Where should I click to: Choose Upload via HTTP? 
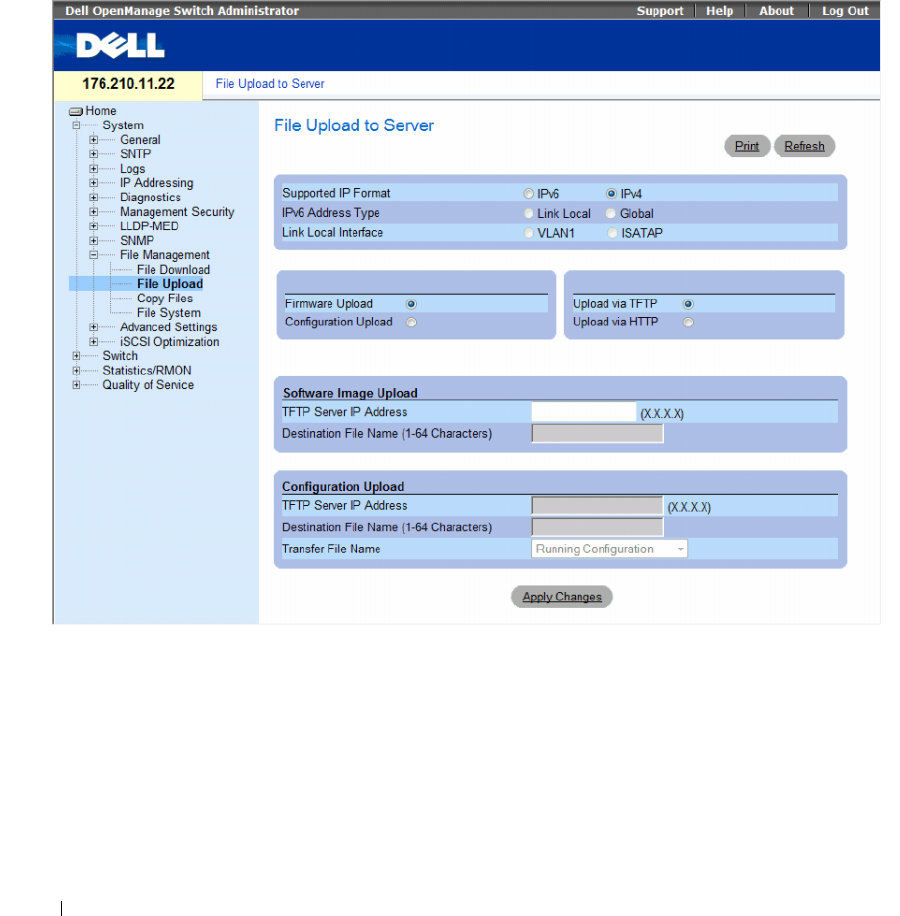pos(689,322)
